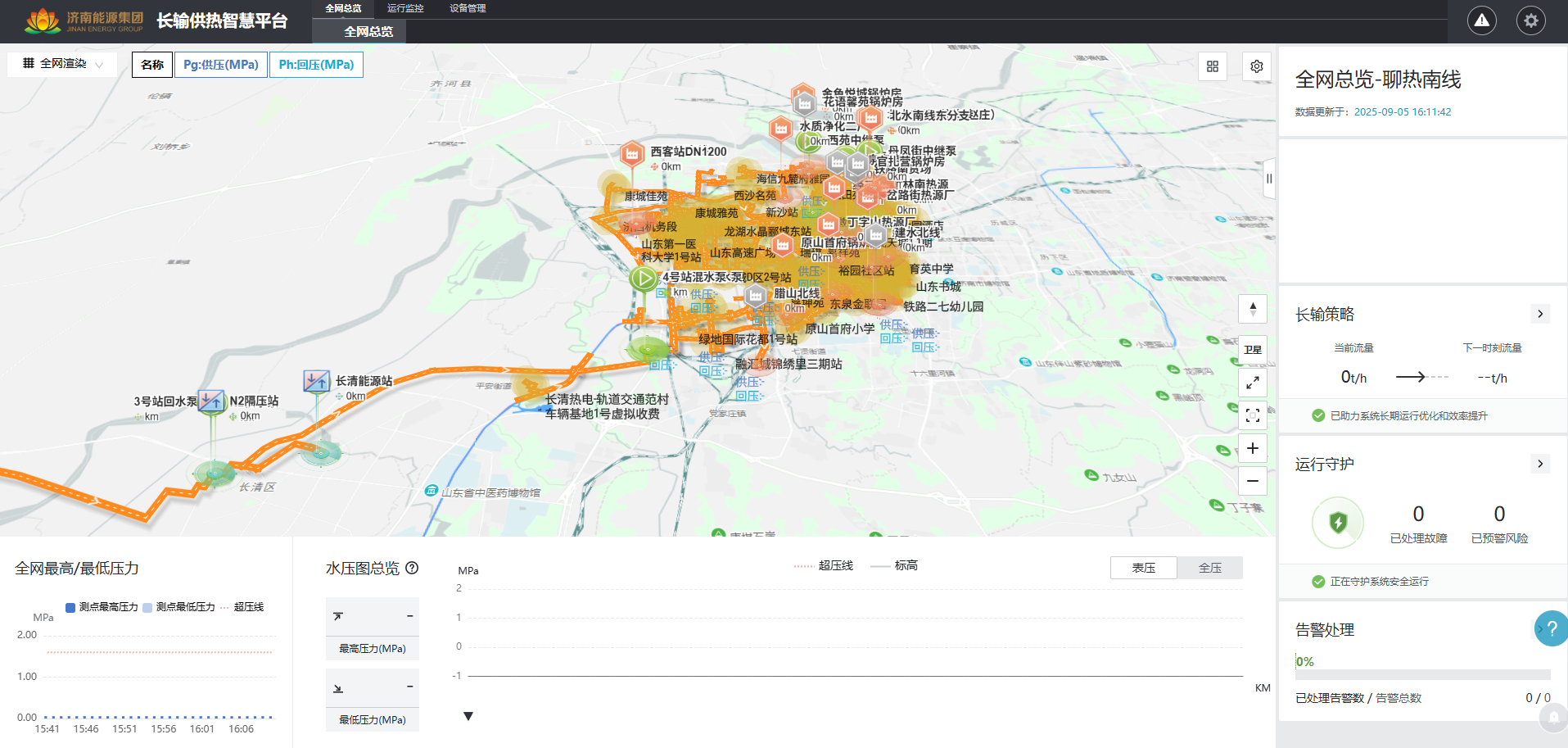Expand the 运行守护 panel arrow

coord(1539,464)
